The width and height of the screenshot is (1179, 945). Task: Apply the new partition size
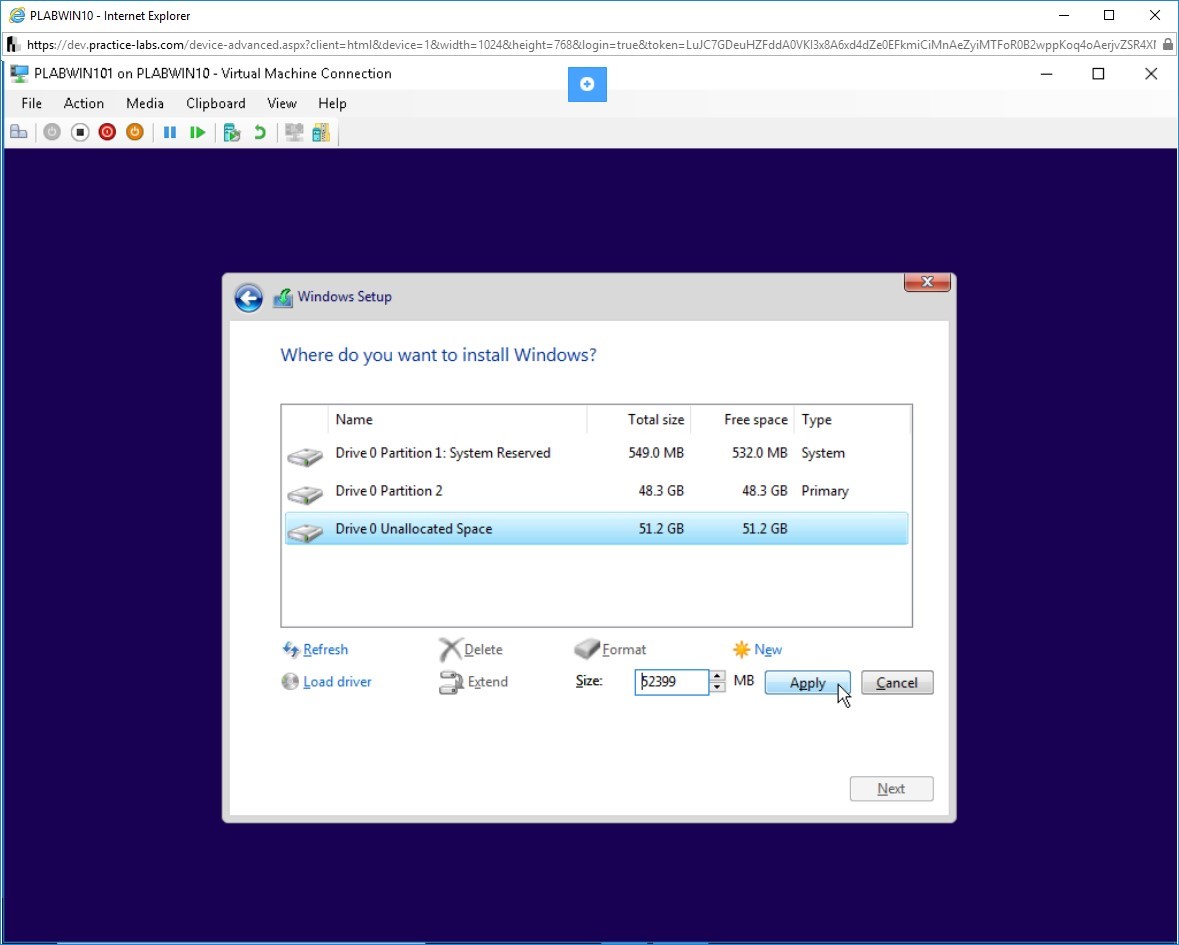tap(808, 683)
